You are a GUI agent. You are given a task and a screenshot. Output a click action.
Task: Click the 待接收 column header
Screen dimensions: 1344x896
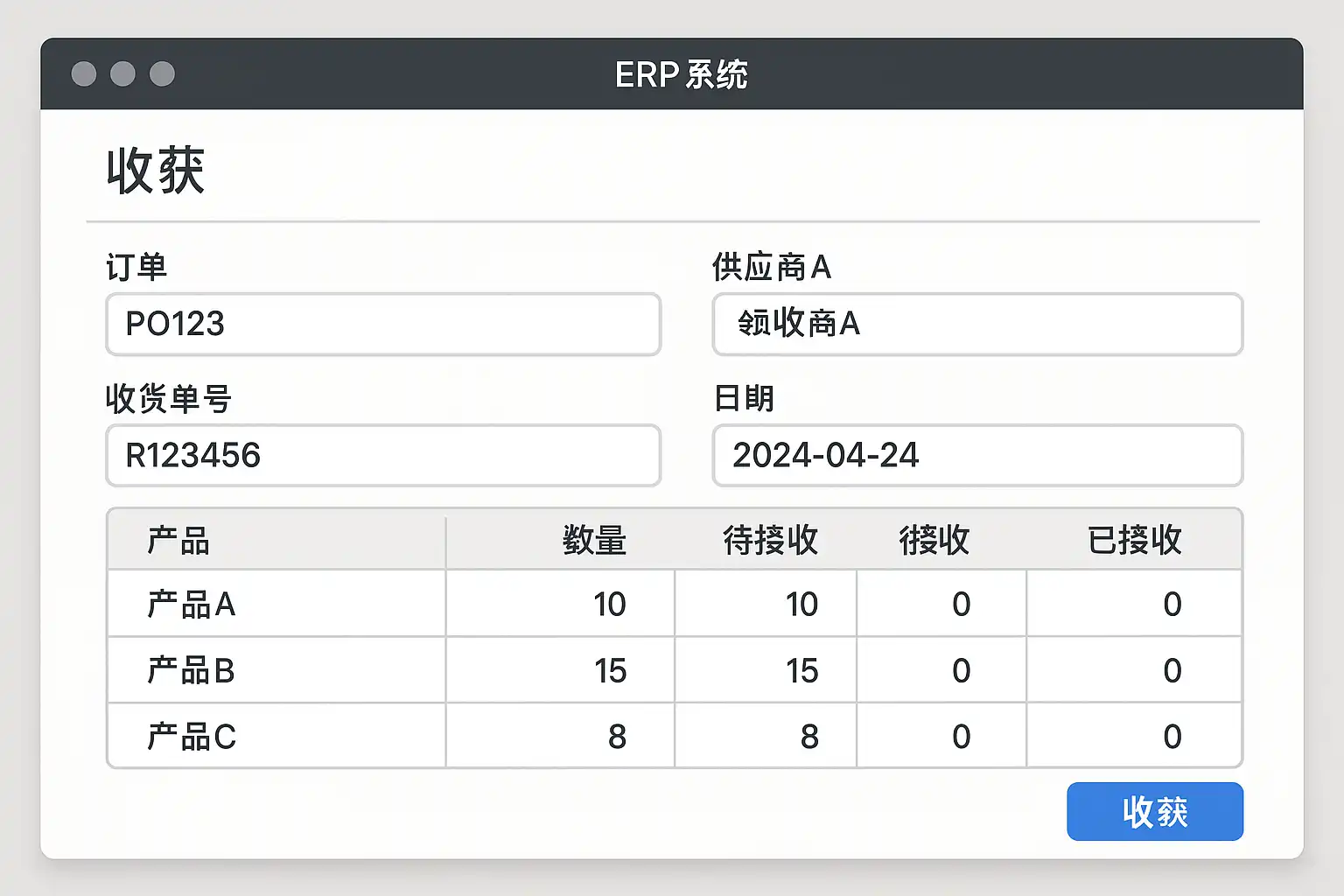(x=770, y=540)
